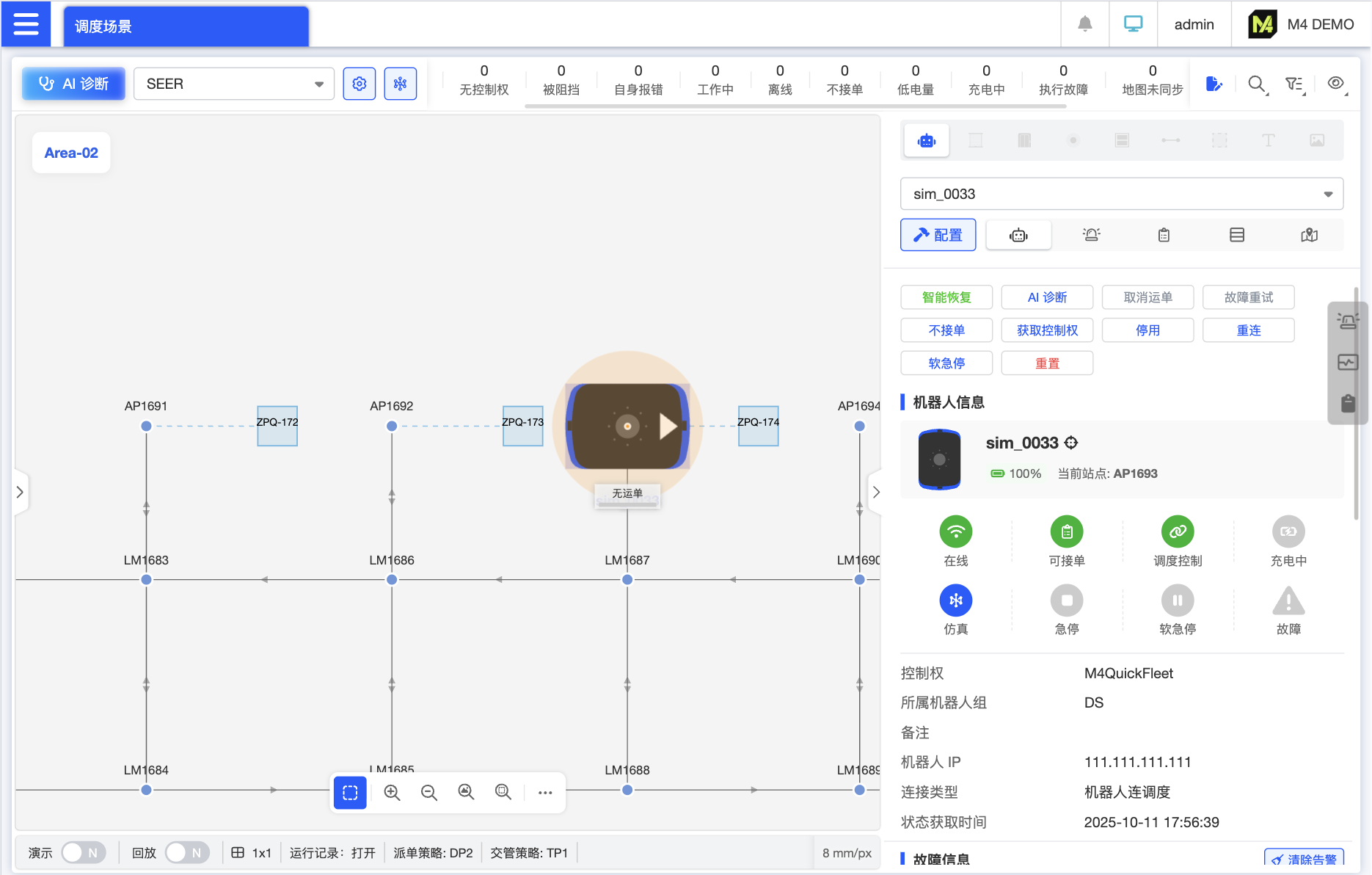The width and height of the screenshot is (1372, 875).
Task: Expand the left side panel chevron
Action: coord(20,493)
